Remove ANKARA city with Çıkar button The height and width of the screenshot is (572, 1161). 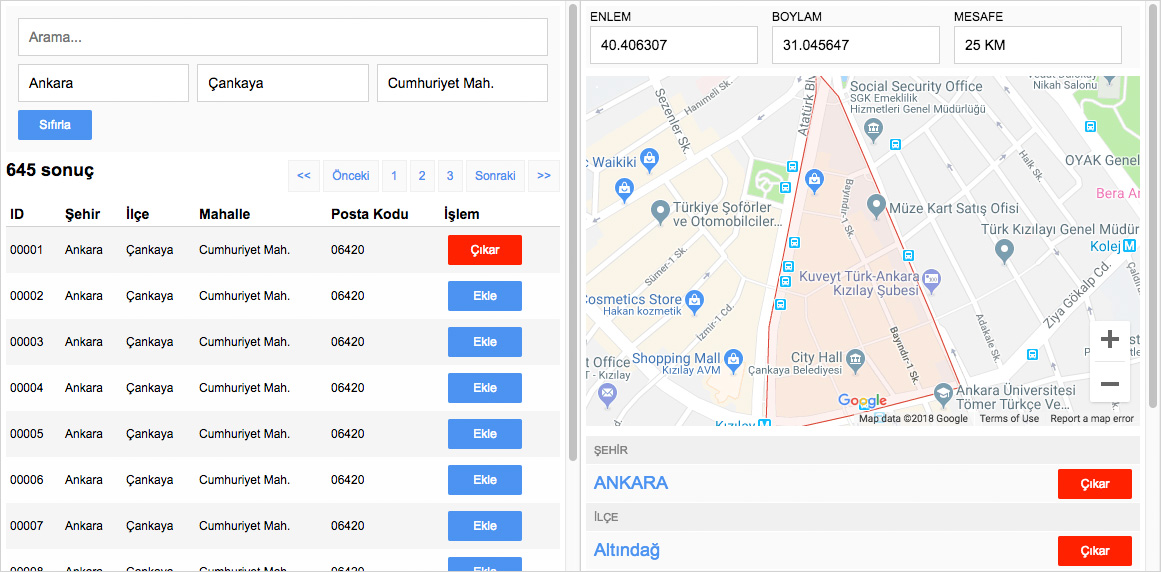(x=1095, y=484)
